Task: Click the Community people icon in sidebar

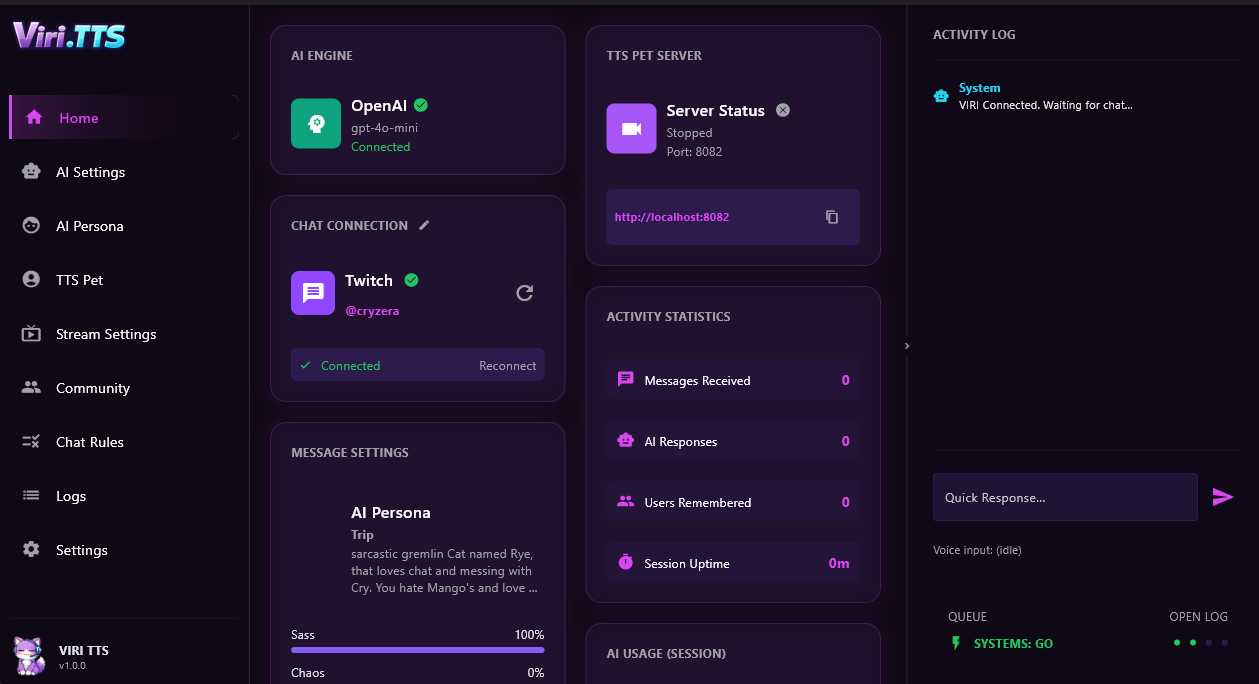Action: pos(30,388)
